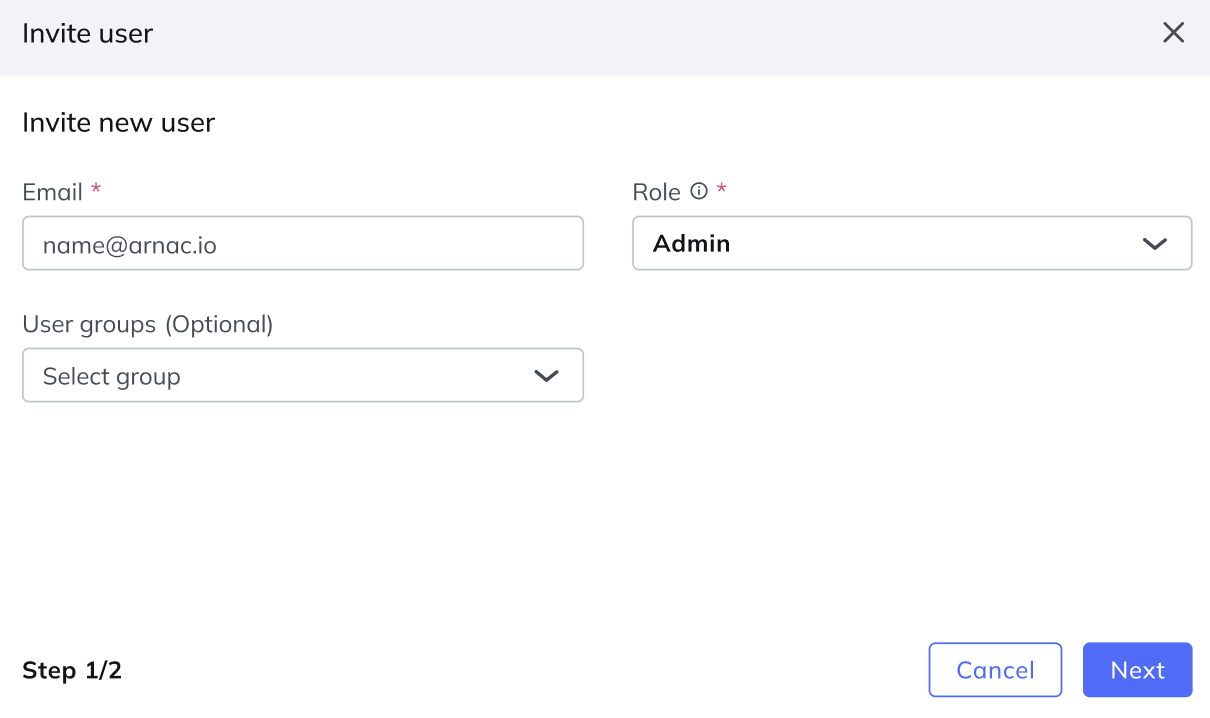This screenshot has width=1210, height=718.
Task: Expand the Select group dropdown
Action: pos(303,375)
